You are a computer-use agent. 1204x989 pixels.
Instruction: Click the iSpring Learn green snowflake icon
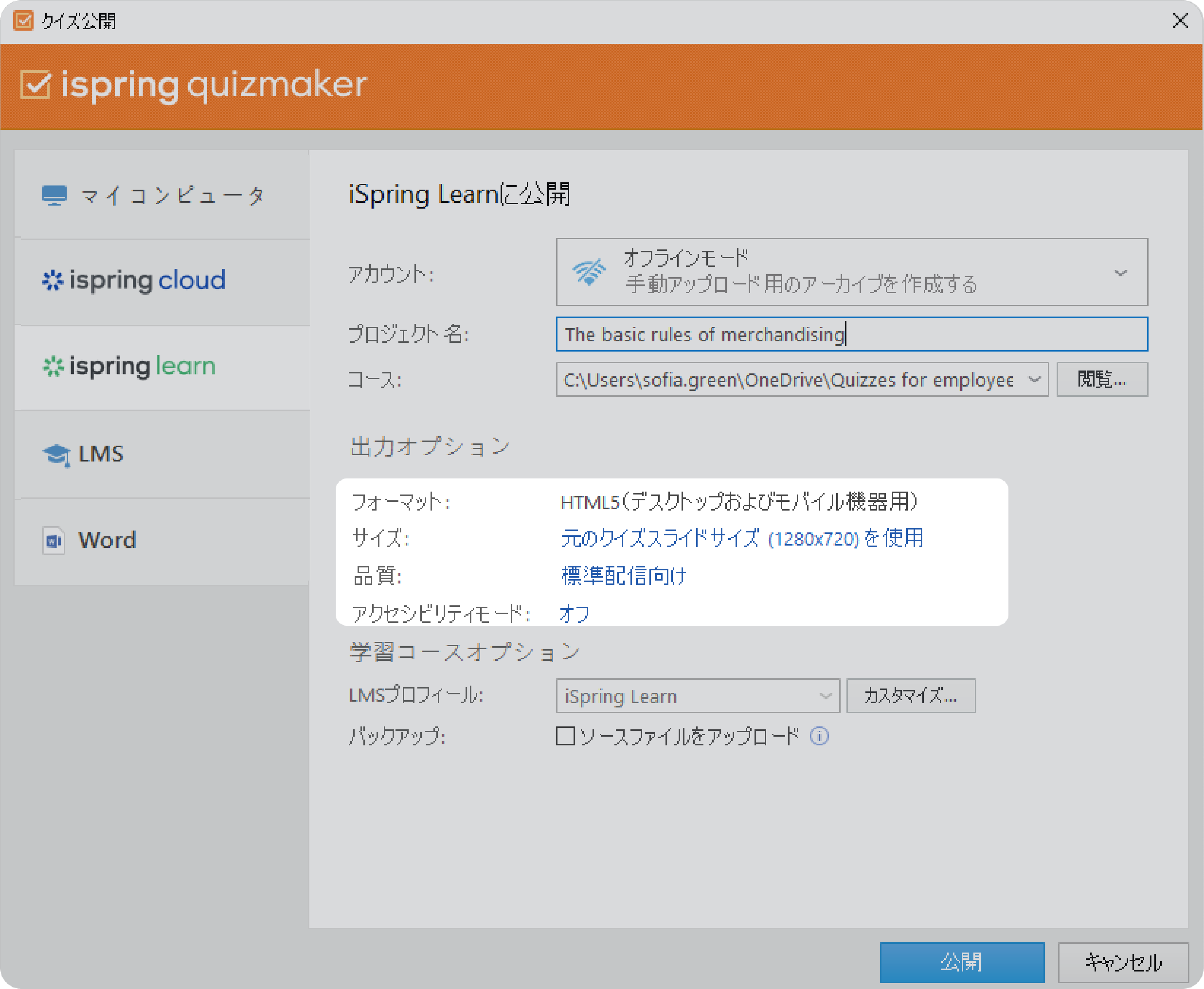53,366
